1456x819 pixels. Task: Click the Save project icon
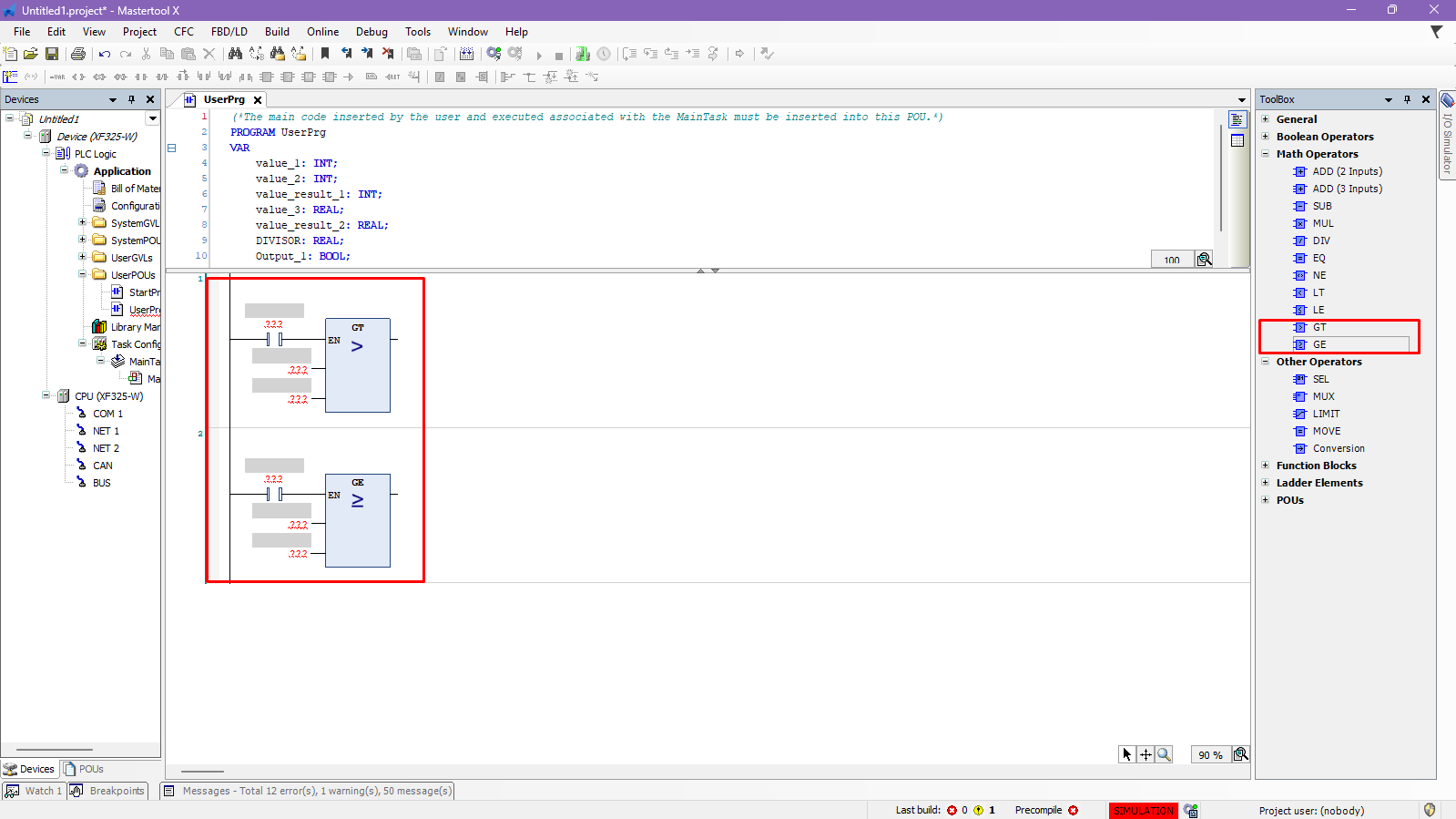(52, 55)
